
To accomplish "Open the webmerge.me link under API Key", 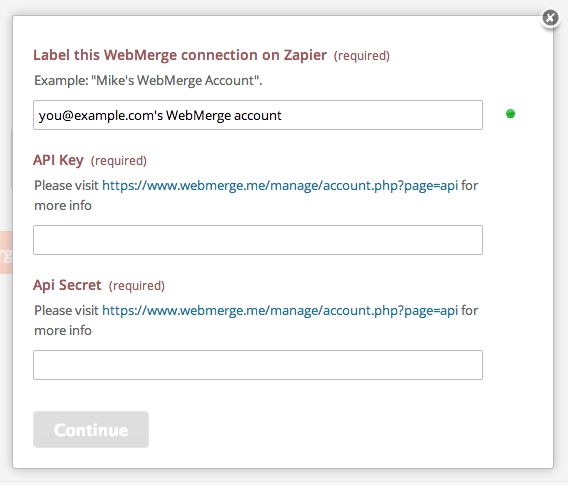I will tap(280, 185).
